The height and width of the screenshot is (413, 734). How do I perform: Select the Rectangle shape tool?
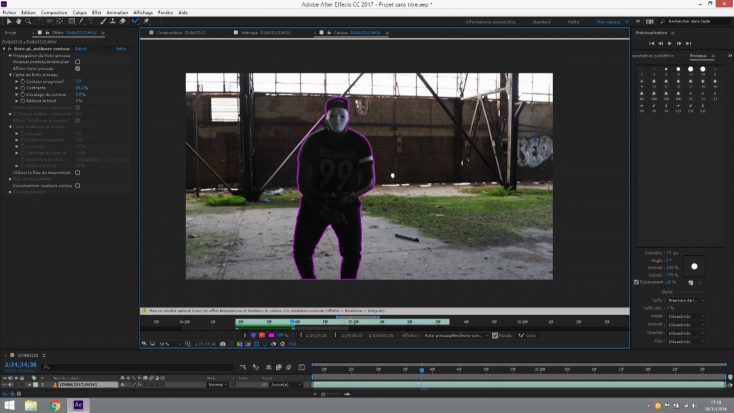[72, 21]
